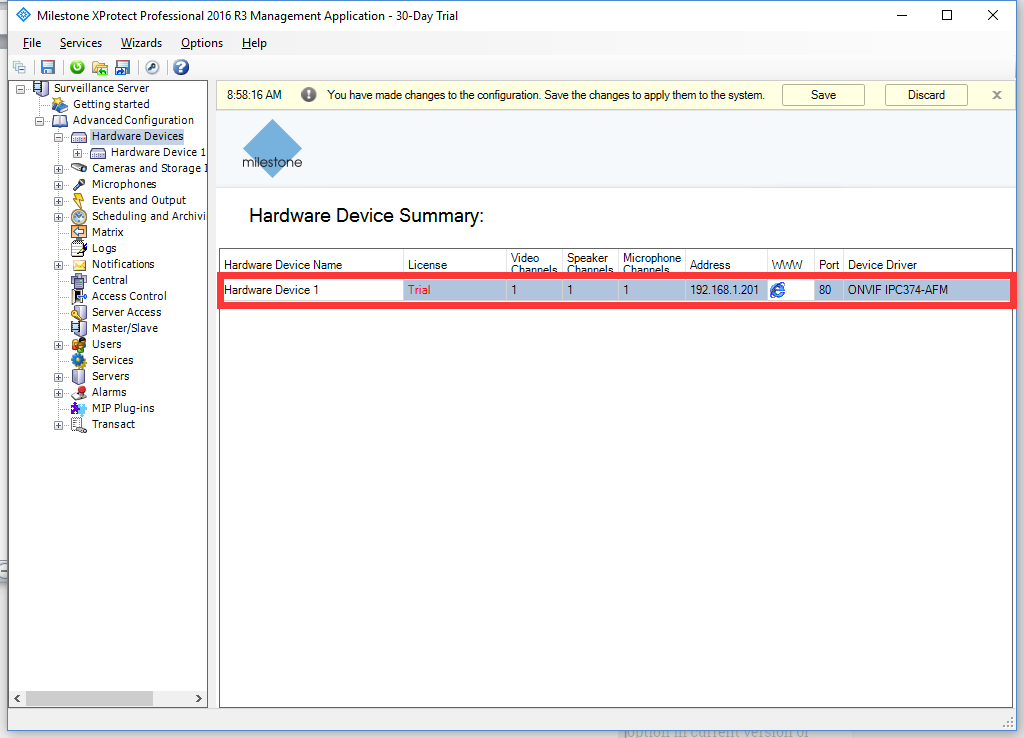Click the exclamation info icon in notification bar

[309, 95]
